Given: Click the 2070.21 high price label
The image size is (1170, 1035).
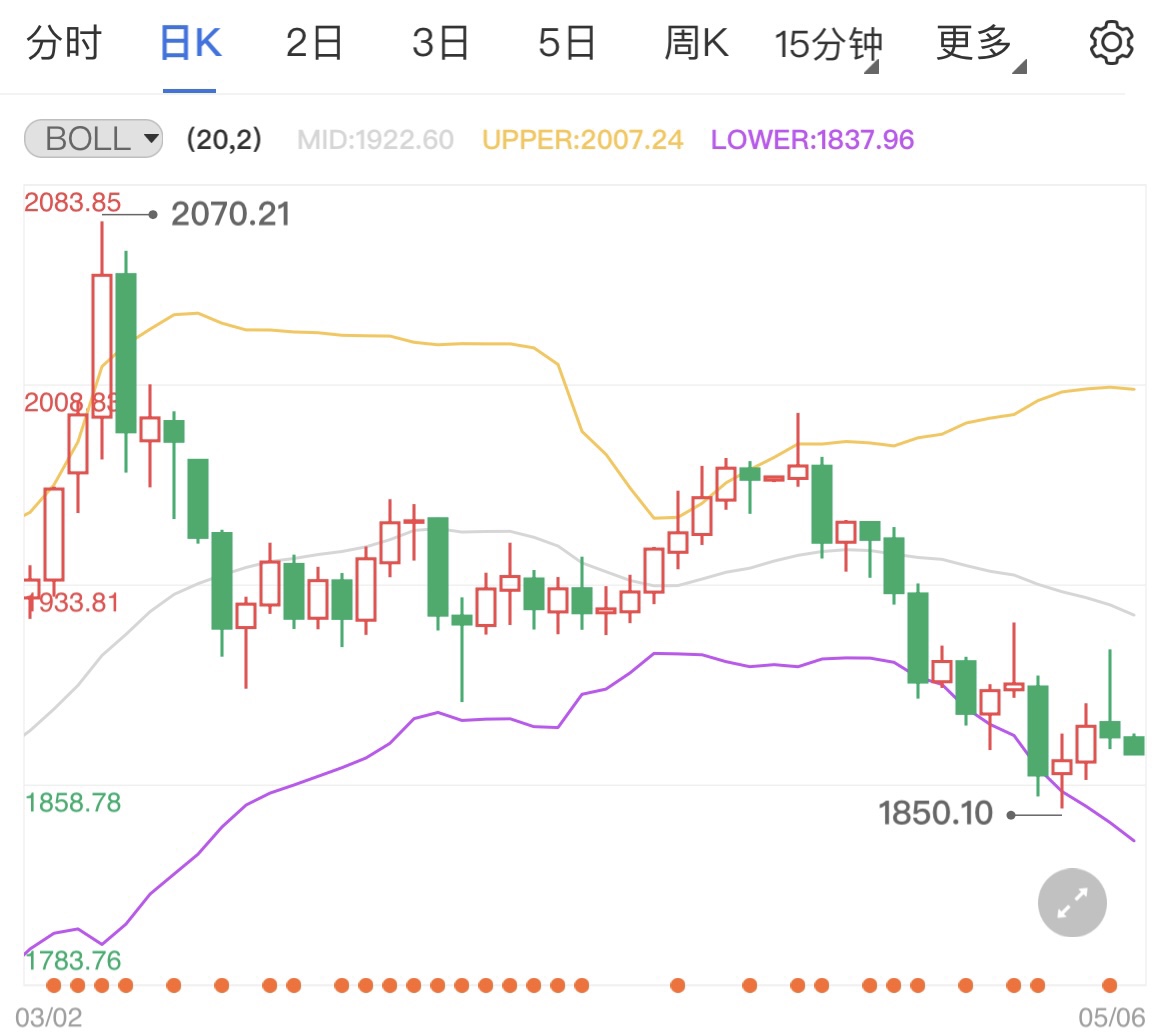Looking at the screenshot, I should pyautogui.click(x=230, y=214).
